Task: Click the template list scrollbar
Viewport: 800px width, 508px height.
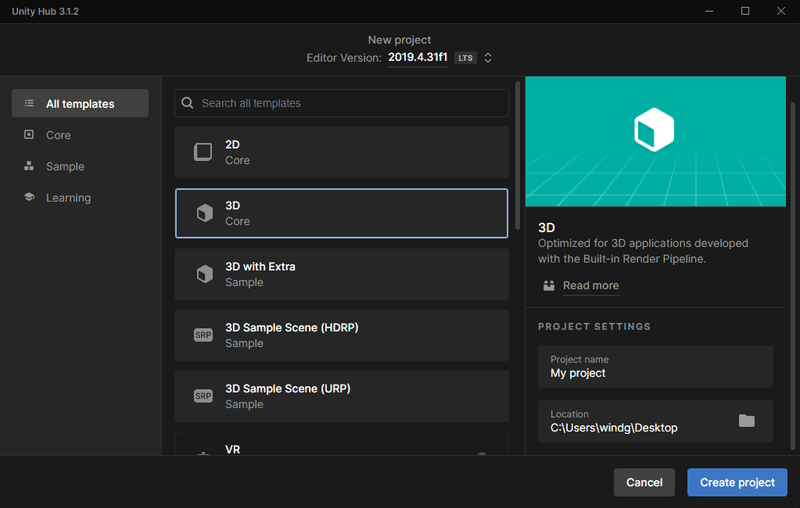Action: [x=517, y=156]
